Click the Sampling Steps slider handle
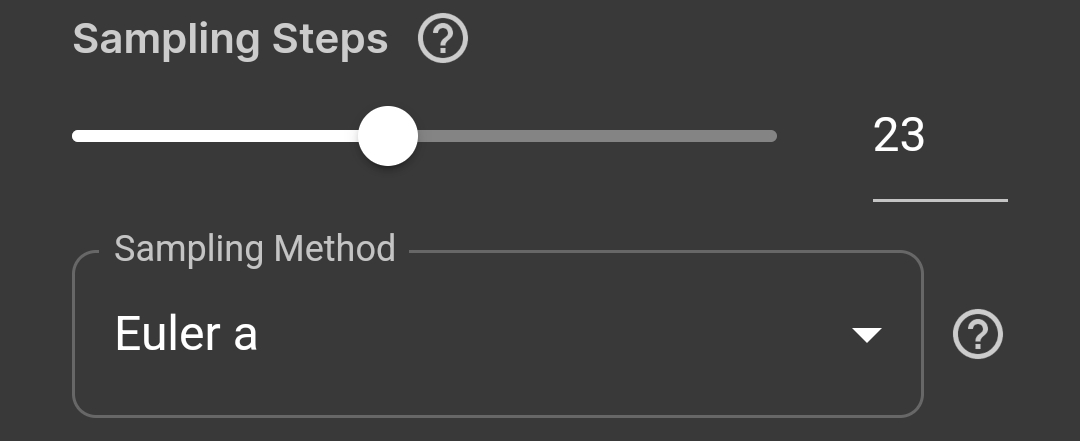 [x=387, y=136]
